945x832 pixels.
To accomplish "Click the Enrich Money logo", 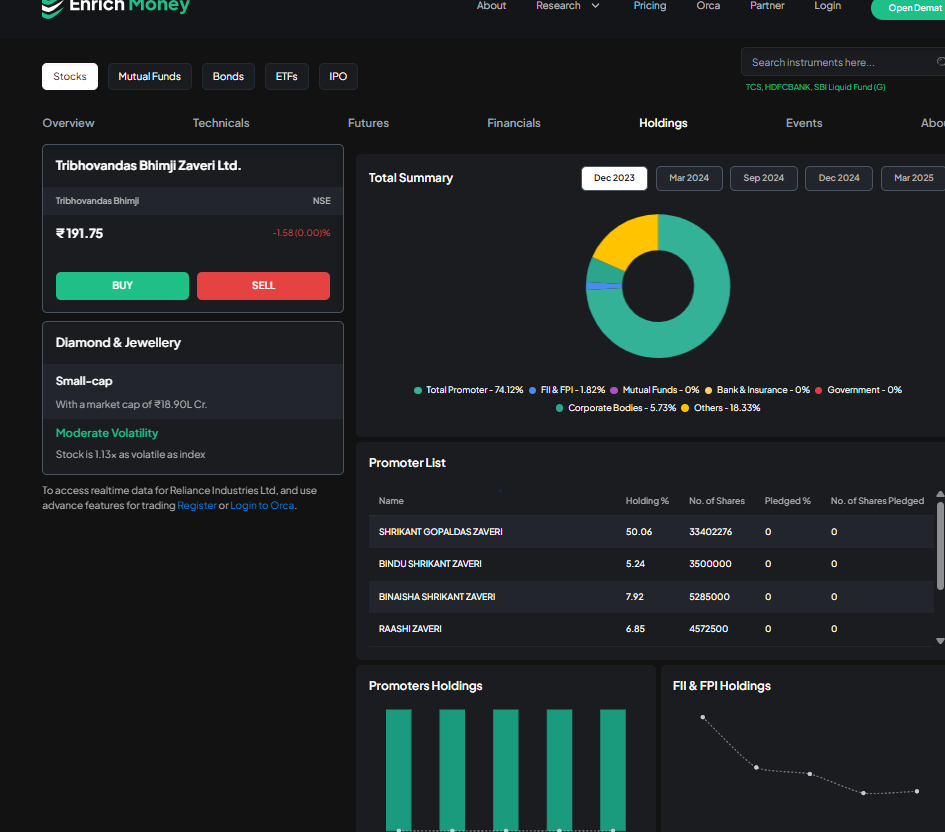I will click(116, 7).
